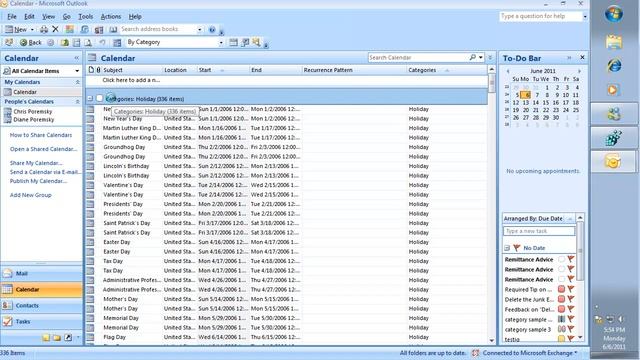
Task: Collapse the My Calendars section
Action: coord(78,82)
